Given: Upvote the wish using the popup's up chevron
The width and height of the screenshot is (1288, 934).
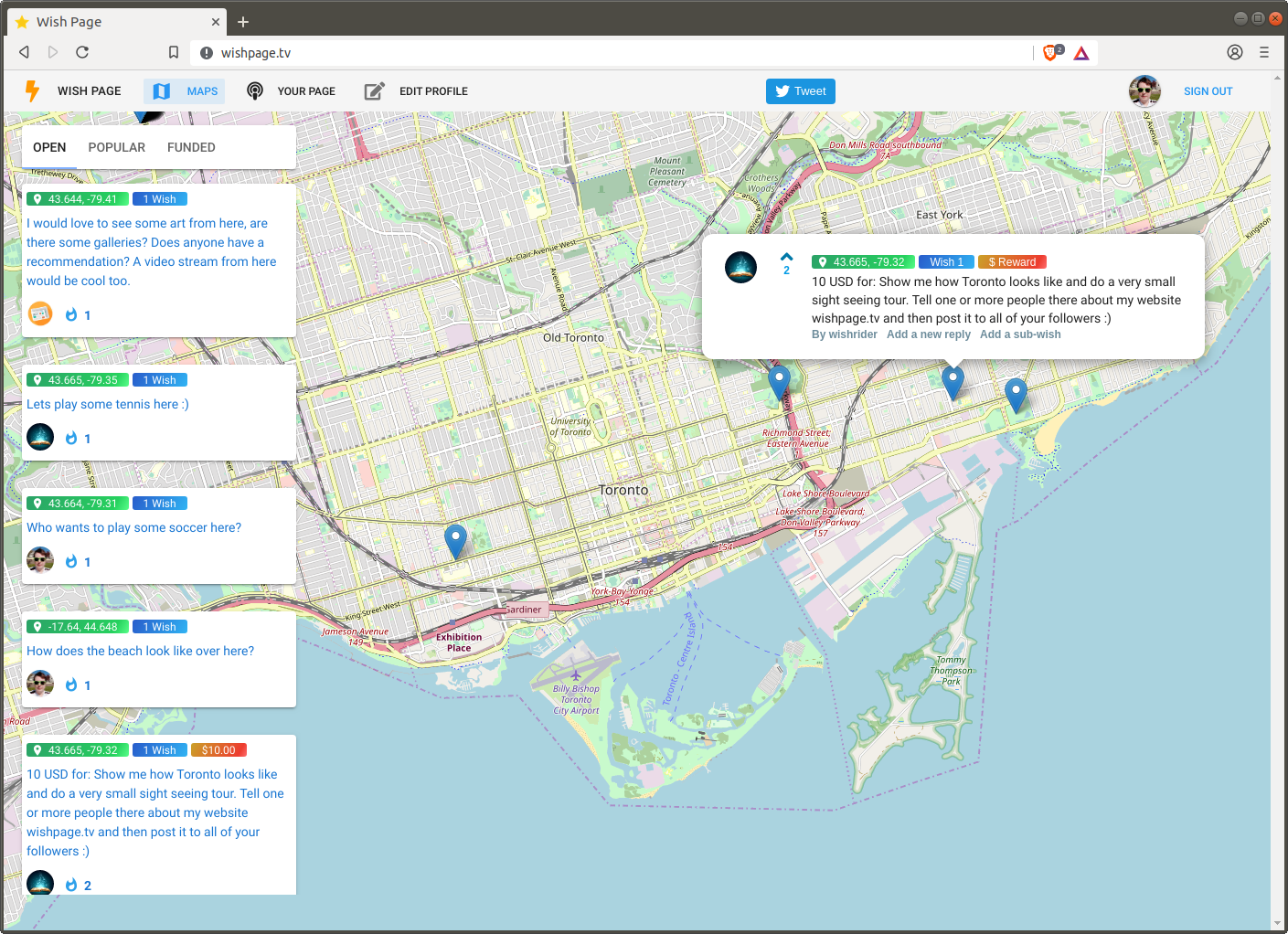Looking at the screenshot, I should click(x=786, y=257).
